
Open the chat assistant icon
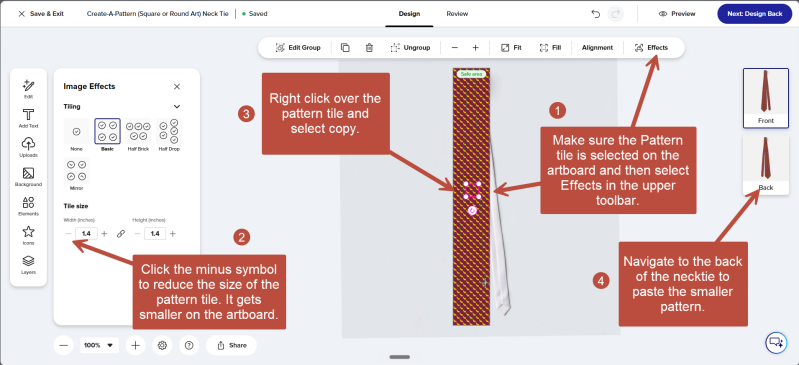776,343
